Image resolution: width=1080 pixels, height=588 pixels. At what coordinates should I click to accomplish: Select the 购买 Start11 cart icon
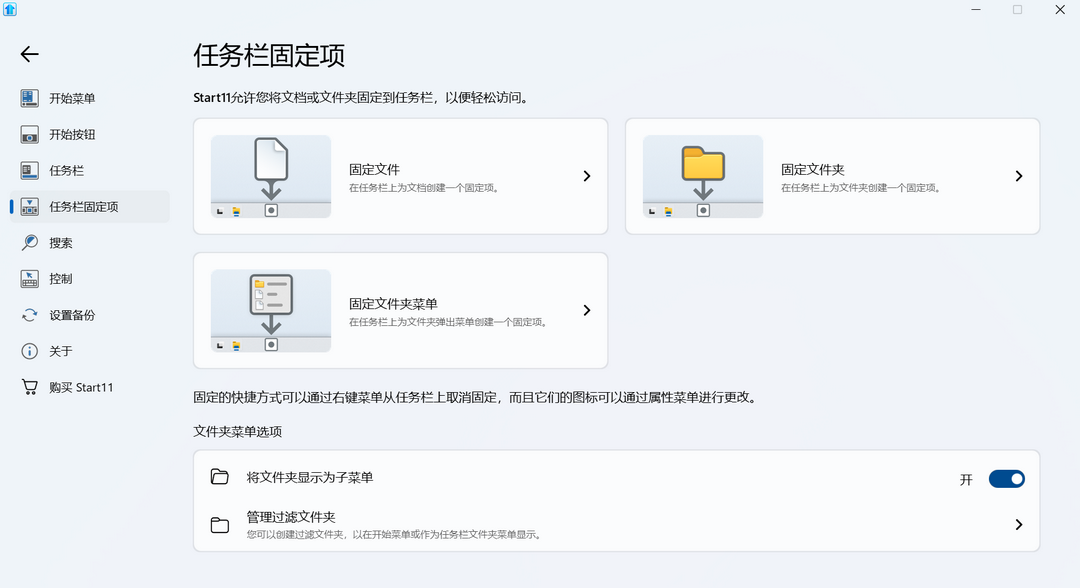(30, 387)
